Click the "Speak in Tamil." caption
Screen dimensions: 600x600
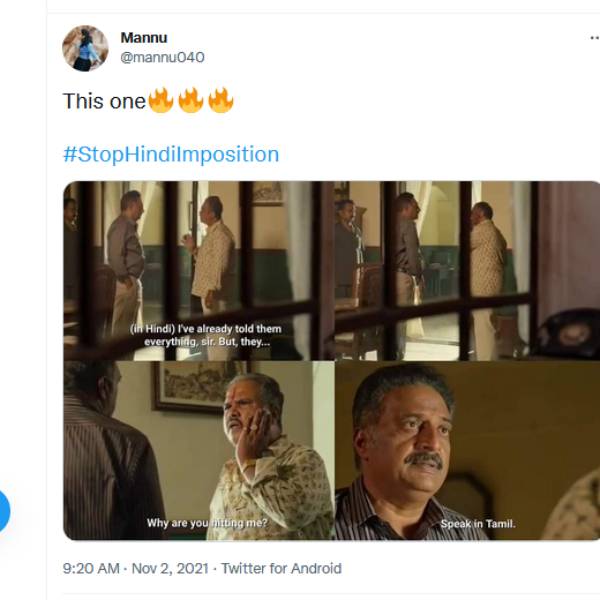pyautogui.click(x=478, y=523)
